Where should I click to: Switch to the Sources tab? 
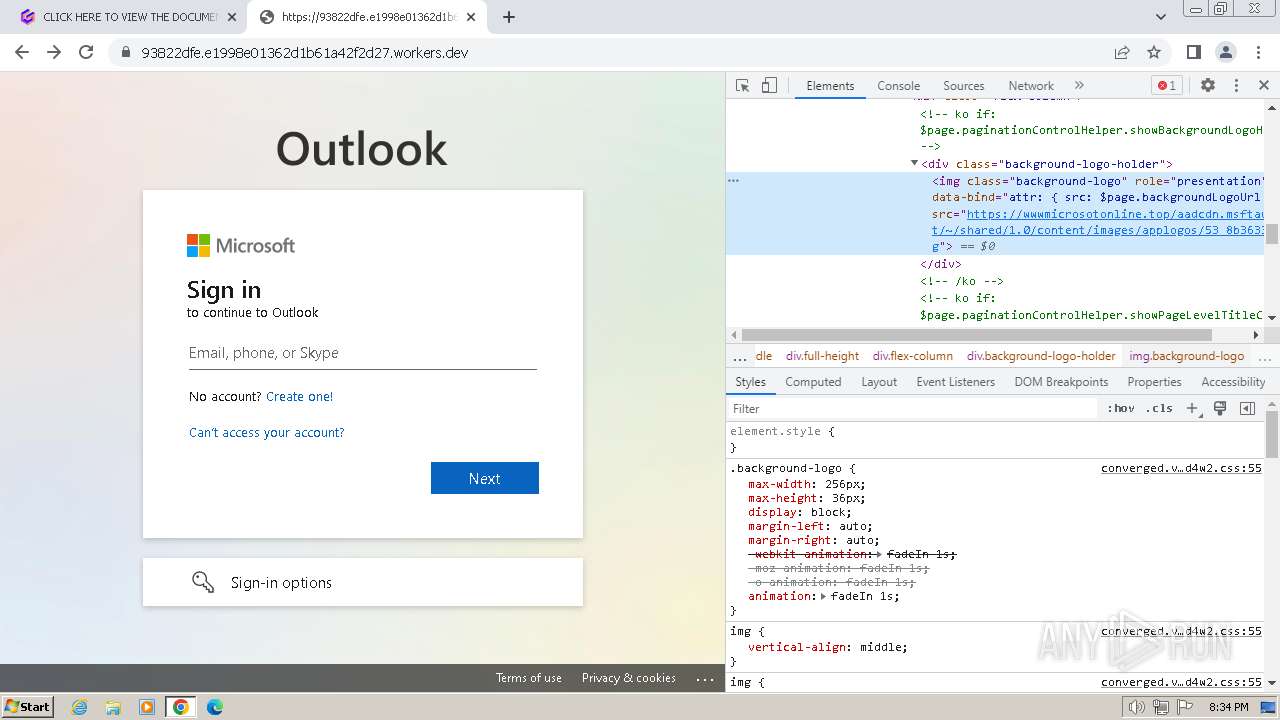(963, 86)
